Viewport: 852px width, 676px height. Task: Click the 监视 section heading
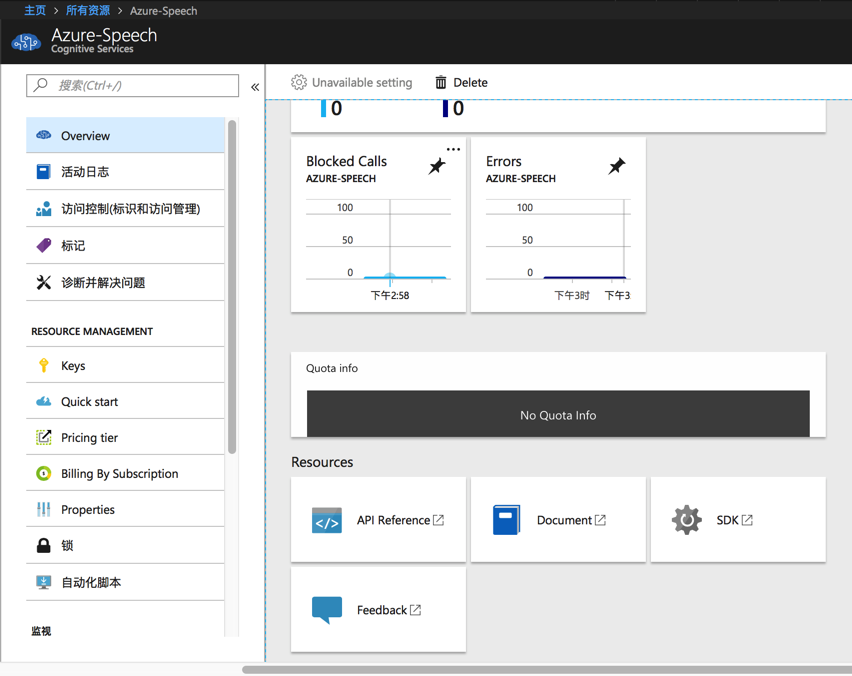(x=41, y=631)
